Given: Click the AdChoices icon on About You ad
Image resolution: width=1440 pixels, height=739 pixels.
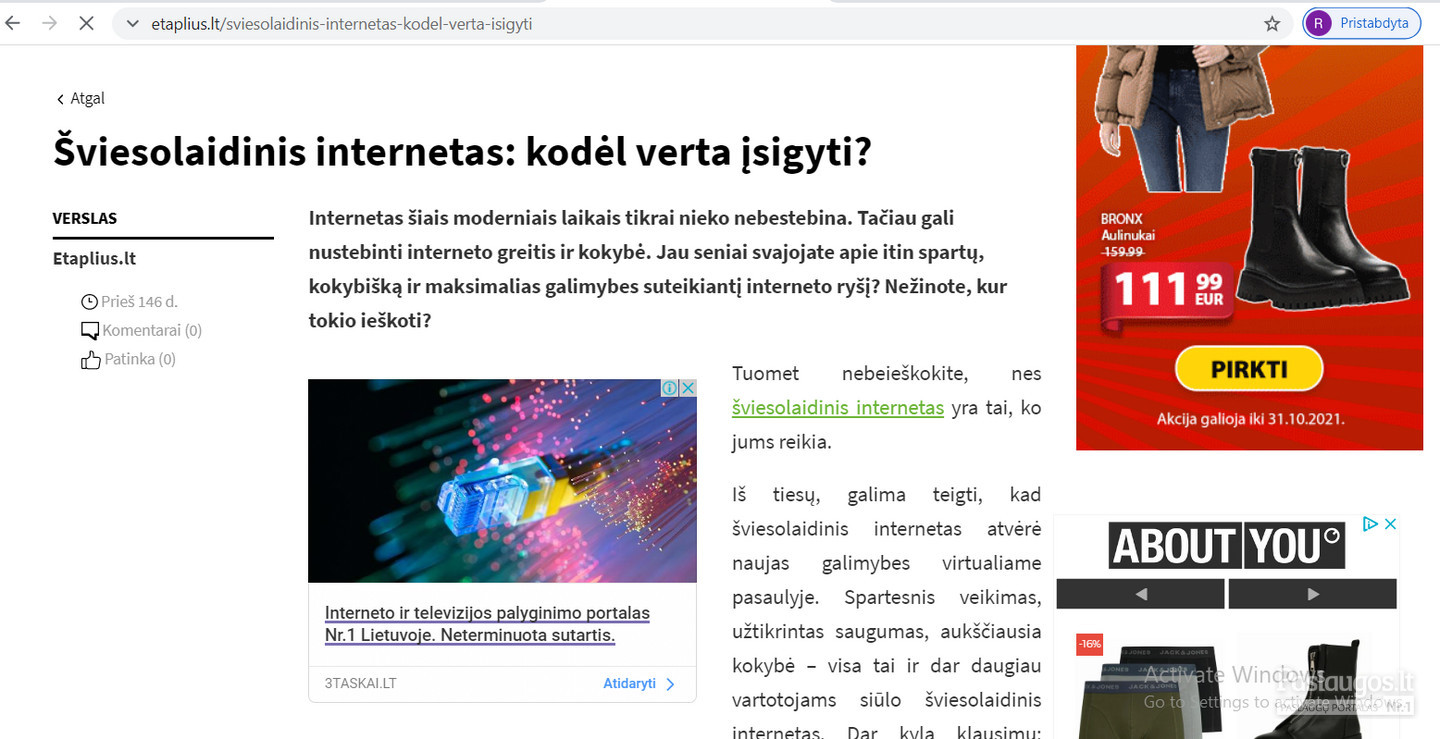Looking at the screenshot, I should tap(1370, 524).
